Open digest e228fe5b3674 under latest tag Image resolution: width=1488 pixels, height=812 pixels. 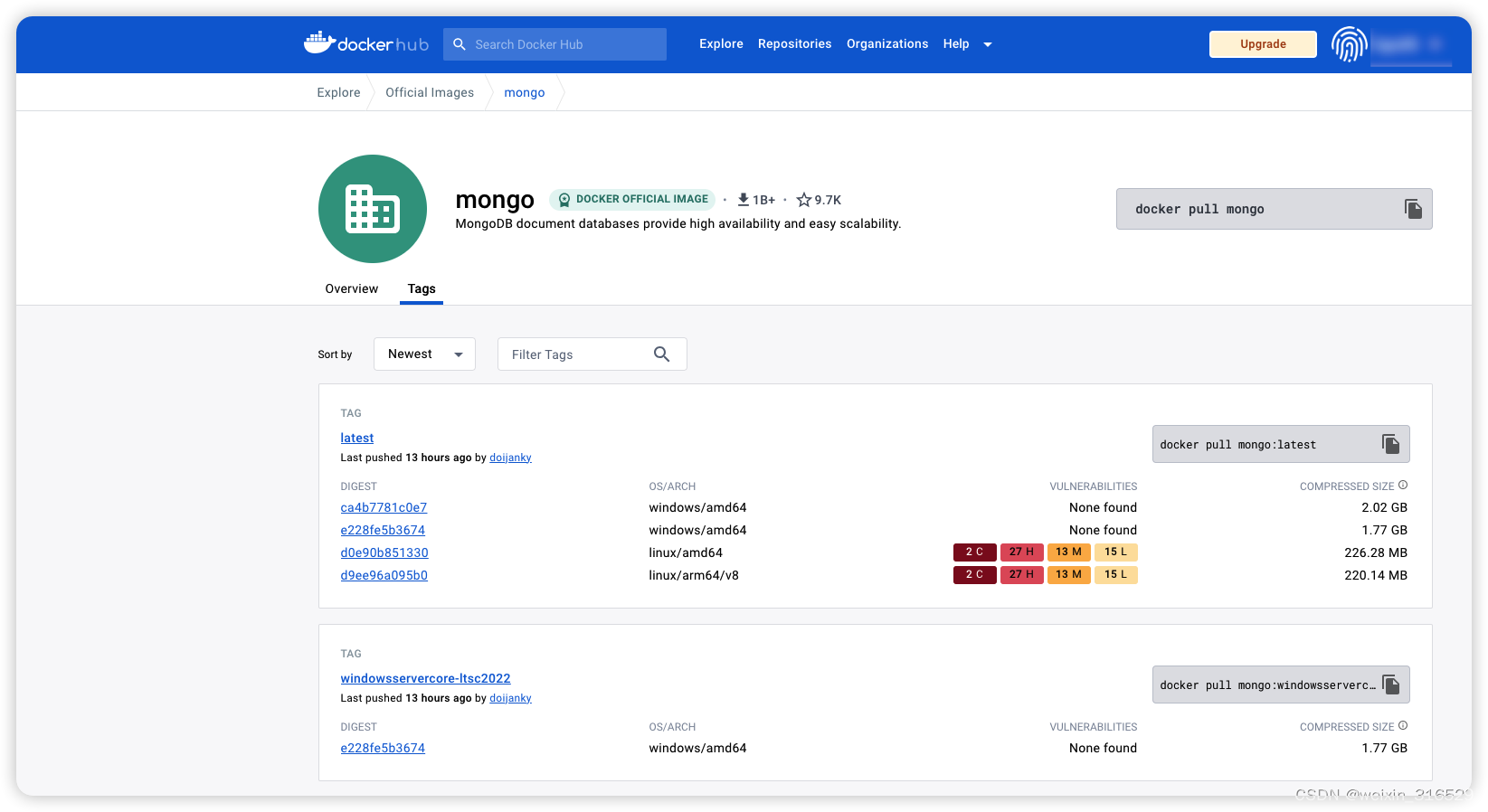(383, 530)
